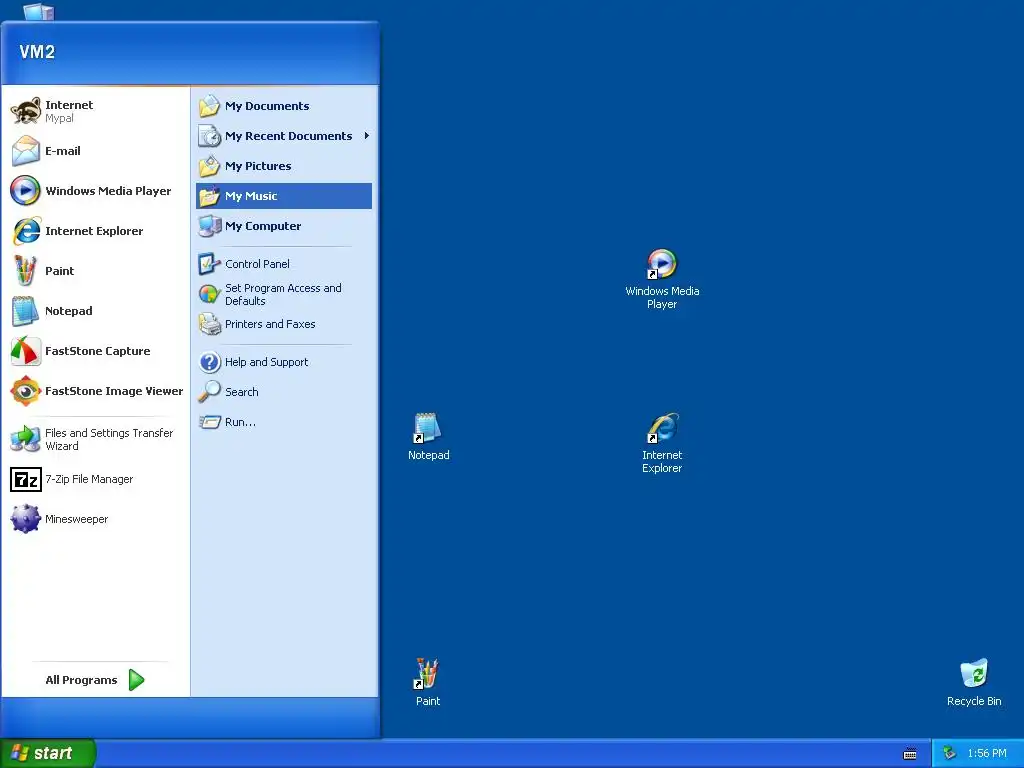Screen dimensions: 1024x768
Task: Click the 1:56 PM clock
Action: 987,754
